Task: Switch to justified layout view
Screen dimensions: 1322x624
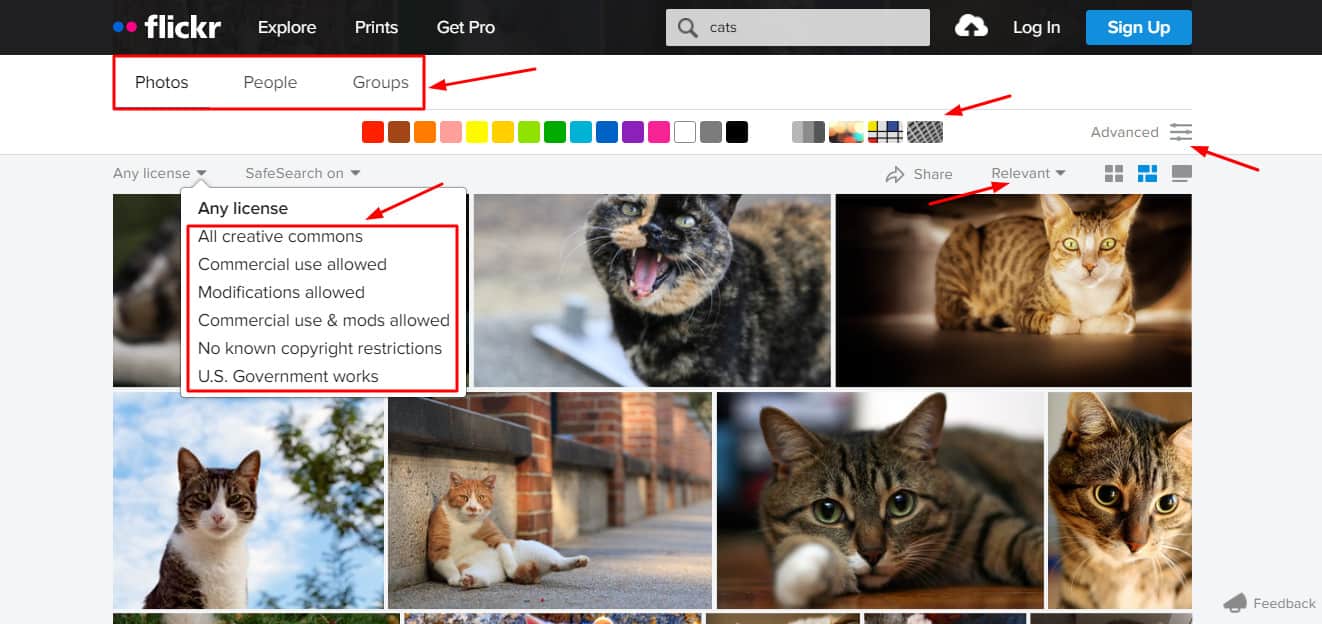Action: pos(1147,174)
